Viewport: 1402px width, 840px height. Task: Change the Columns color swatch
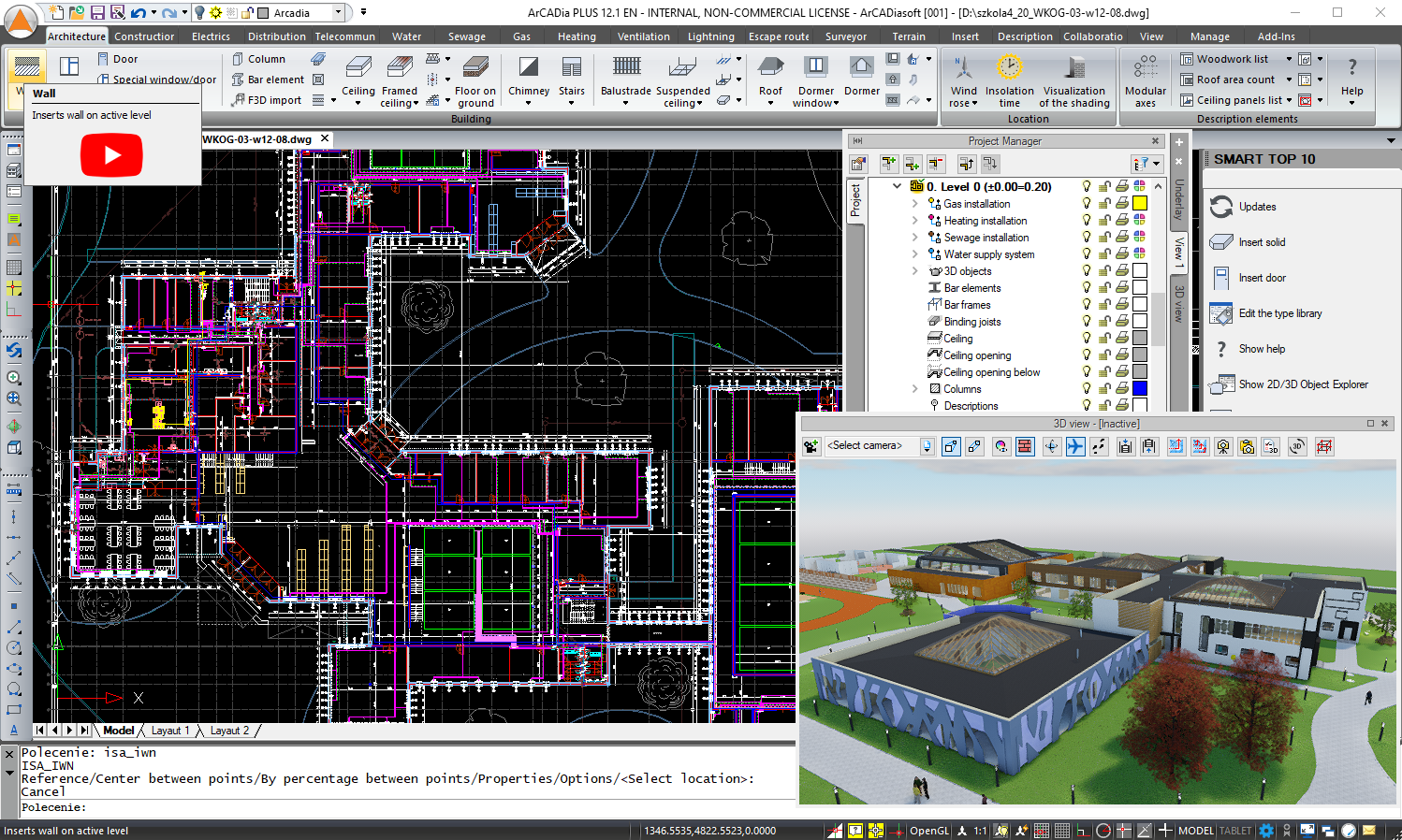[x=1140, y=387]
